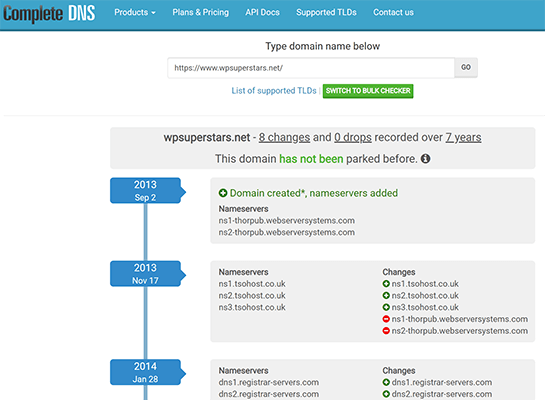Screen dimensions: 545x400
Task: Click red minus icon beside ns2-thorpub.webserversystems.com
Action: [386, 331]
